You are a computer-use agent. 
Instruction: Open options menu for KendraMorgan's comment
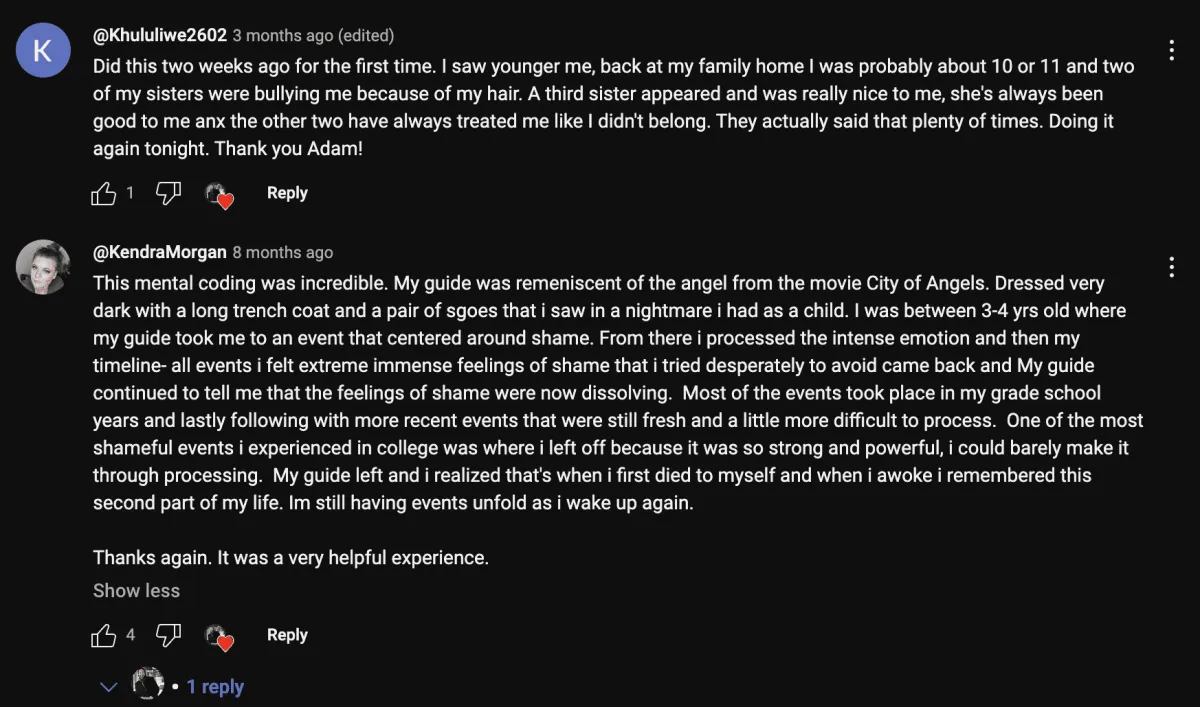1171,267
